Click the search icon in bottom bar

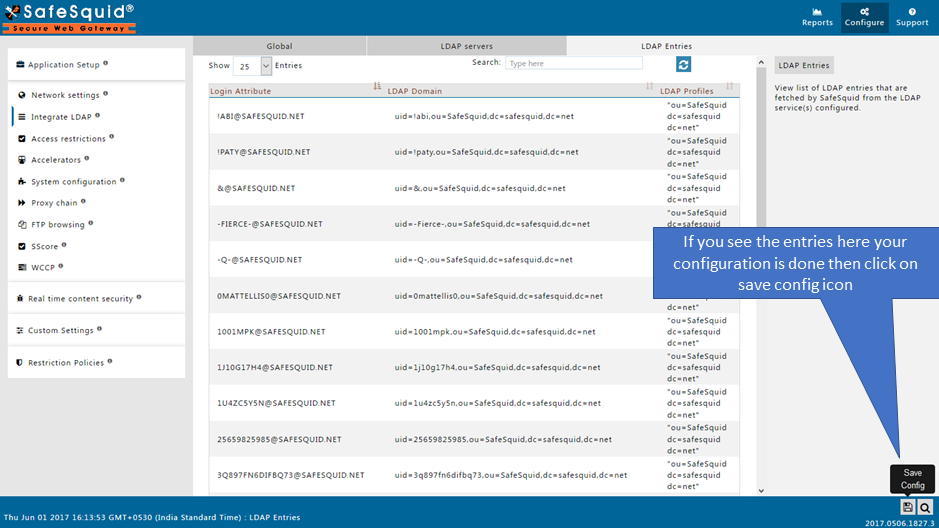[925, 507]
